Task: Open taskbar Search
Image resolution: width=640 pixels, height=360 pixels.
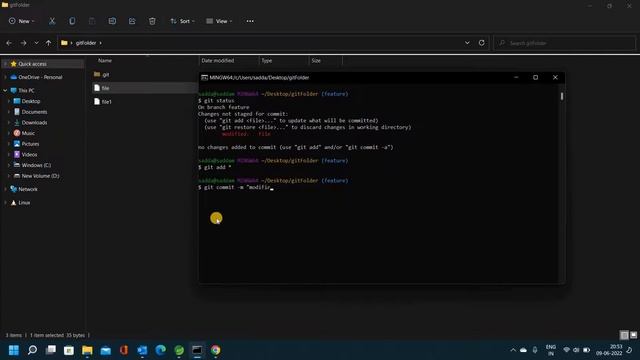Action: [32, 350]
